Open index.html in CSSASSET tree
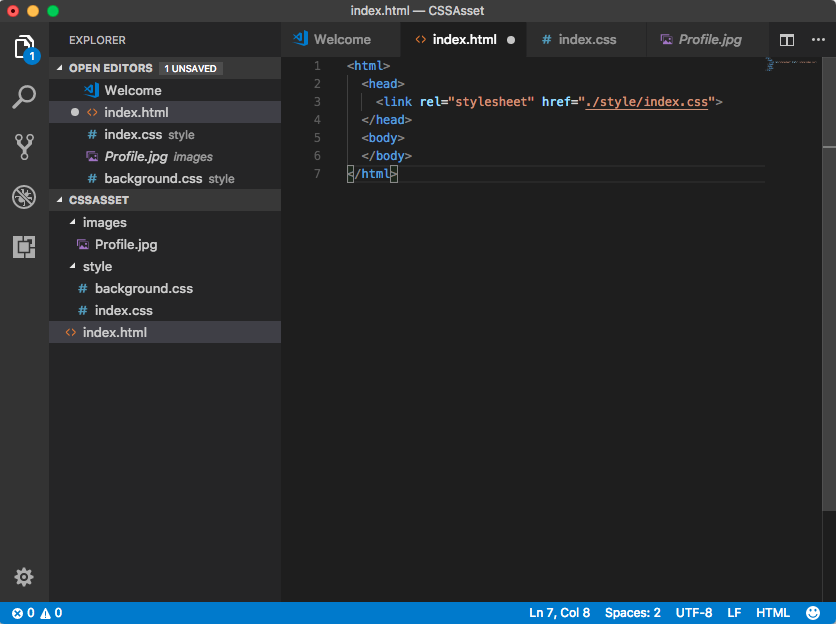836x624 pixels. tap(165, 332)
